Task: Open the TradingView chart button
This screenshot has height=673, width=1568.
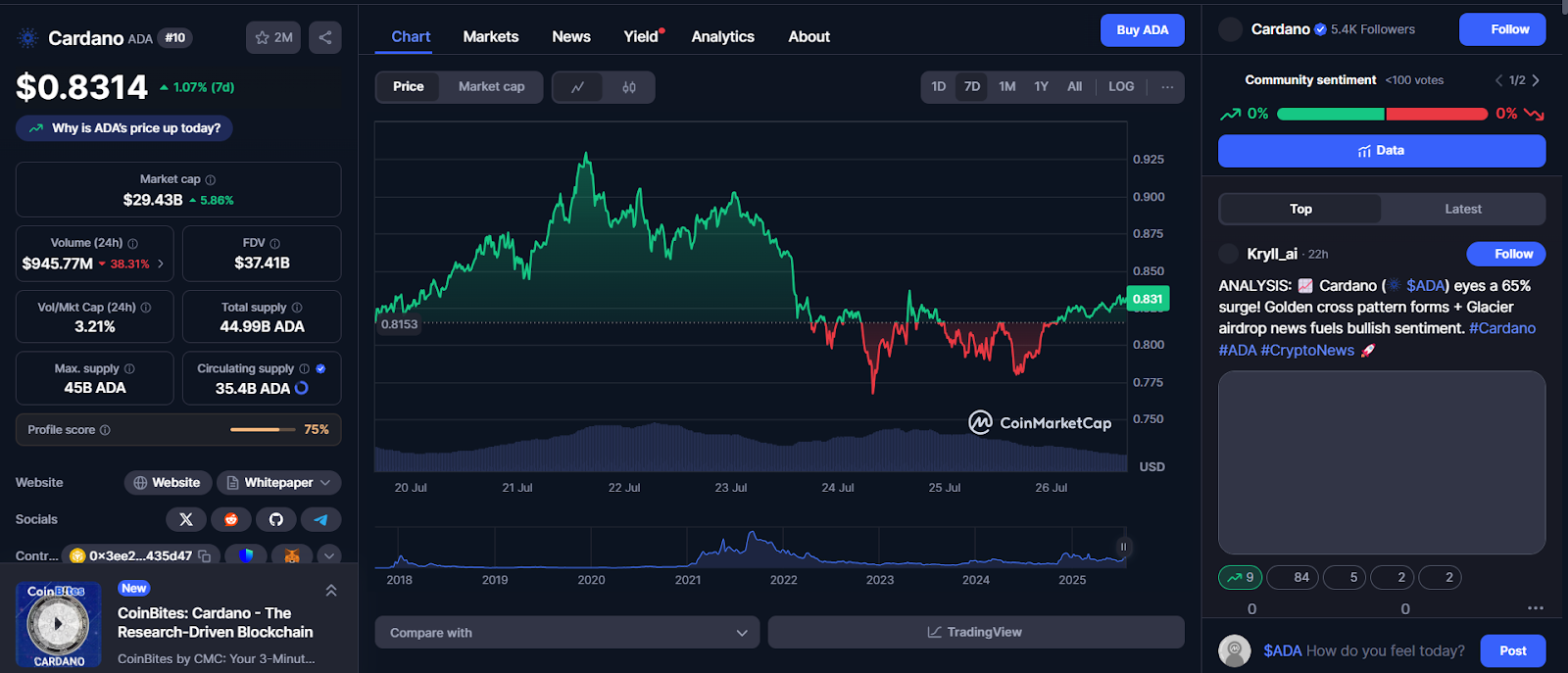Action: pyautogui.click(x=976, y=633)
